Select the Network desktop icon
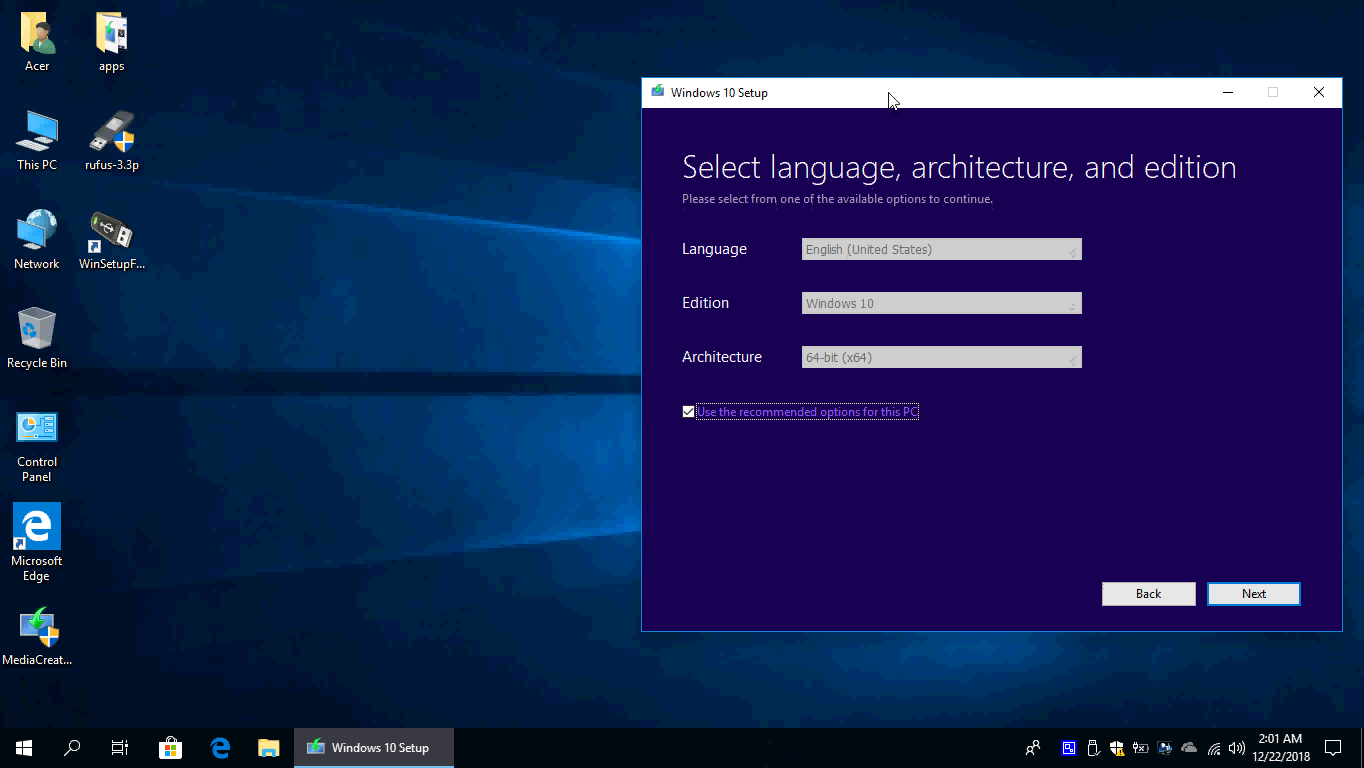Image resolution: width=1364 pixels, height=768 pixels. tap(37, 240)
